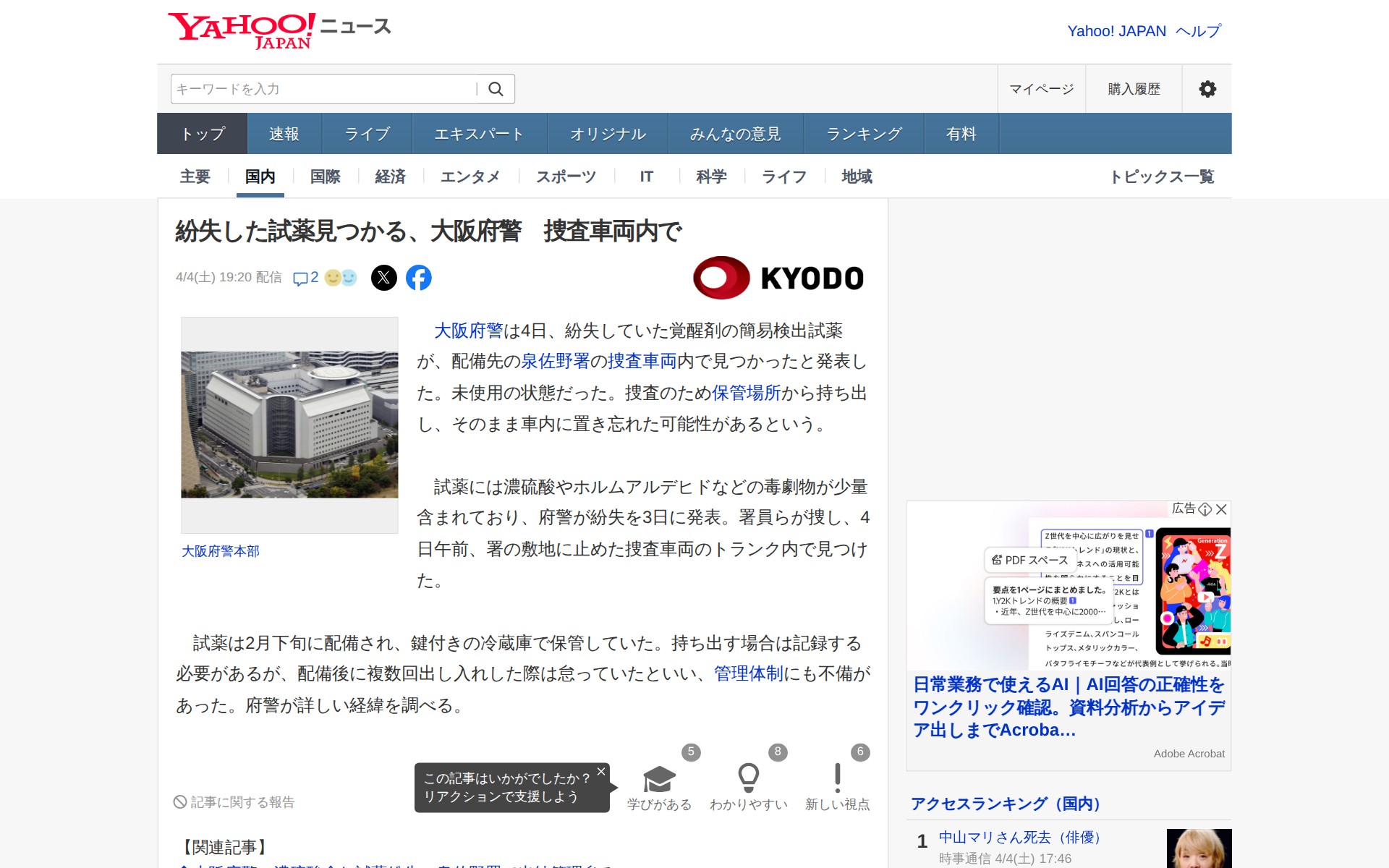Share the article on Facebook
1389x868 pixels.
pos(420,277)
